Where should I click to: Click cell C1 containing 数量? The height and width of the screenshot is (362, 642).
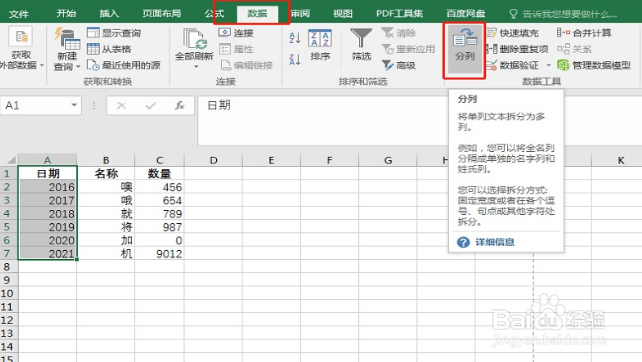159,174
